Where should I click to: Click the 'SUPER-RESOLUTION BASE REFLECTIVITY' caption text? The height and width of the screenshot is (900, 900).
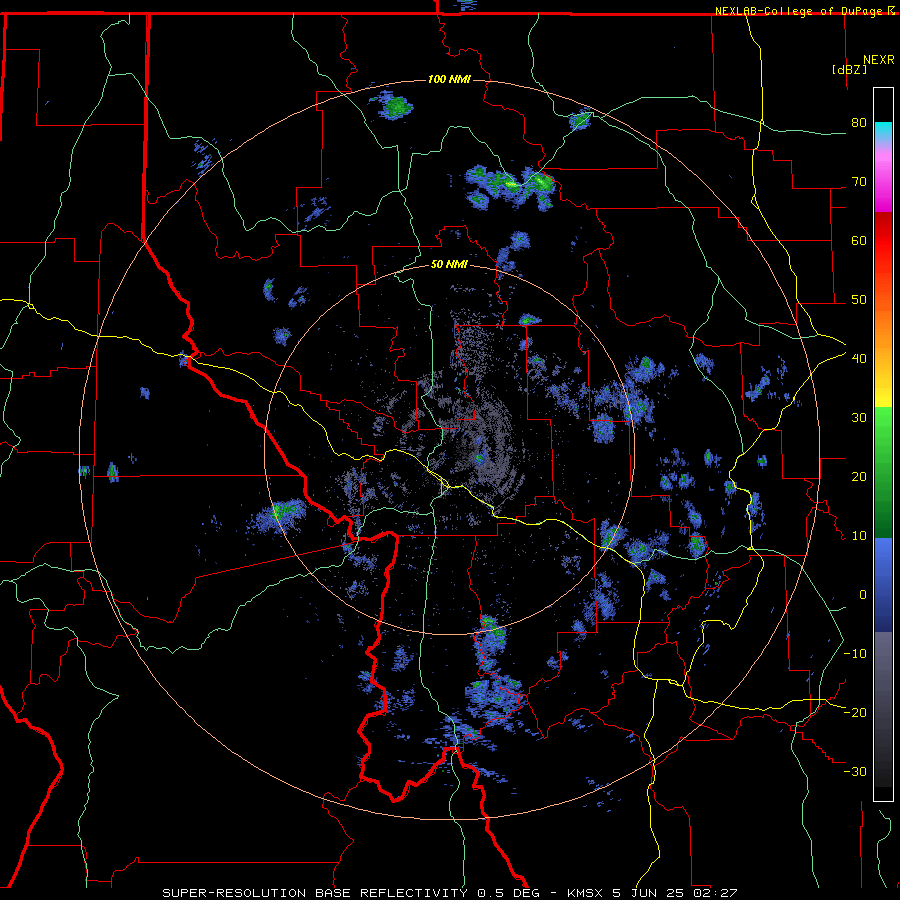coord(315,893)
